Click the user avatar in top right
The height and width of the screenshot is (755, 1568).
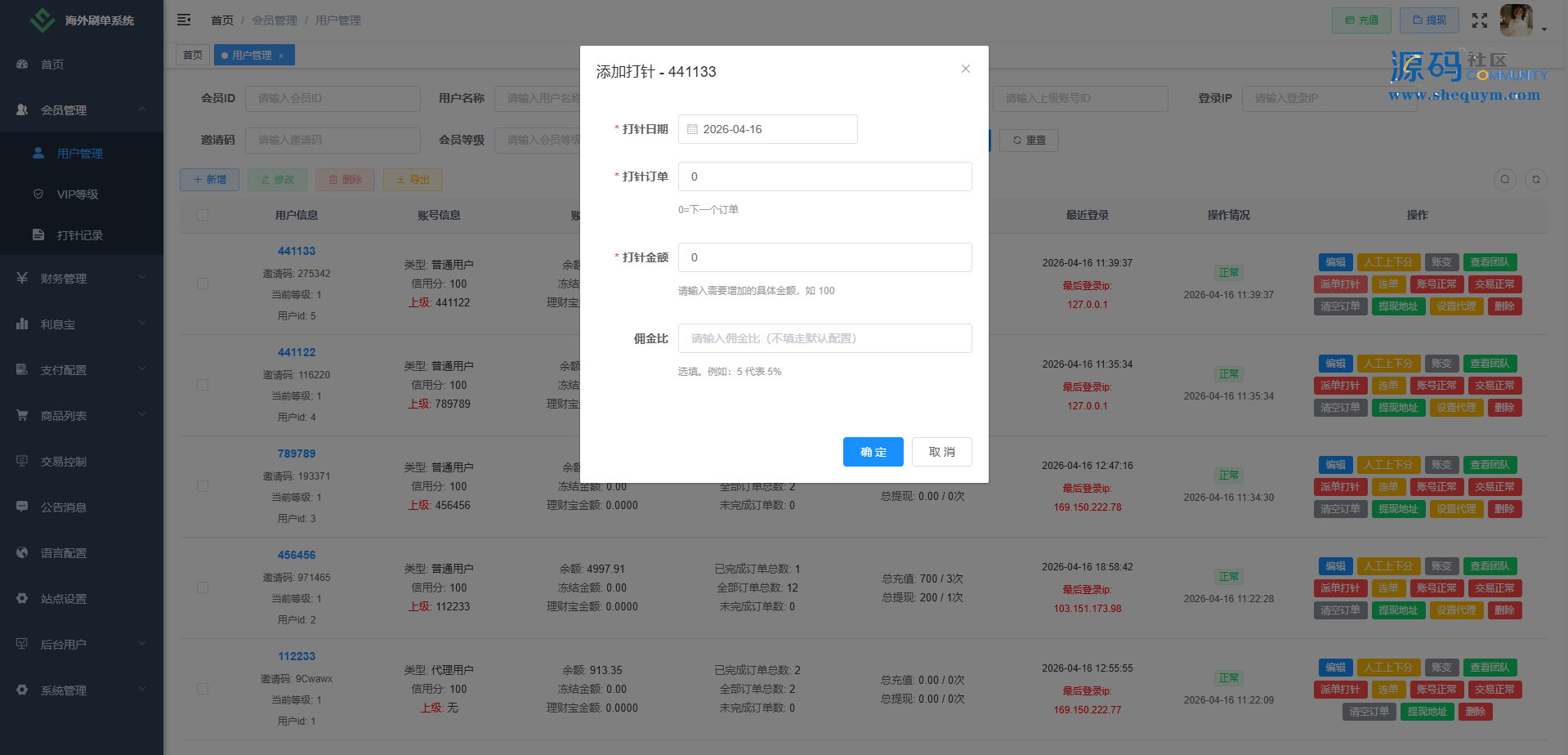[x=1517, y=20]
